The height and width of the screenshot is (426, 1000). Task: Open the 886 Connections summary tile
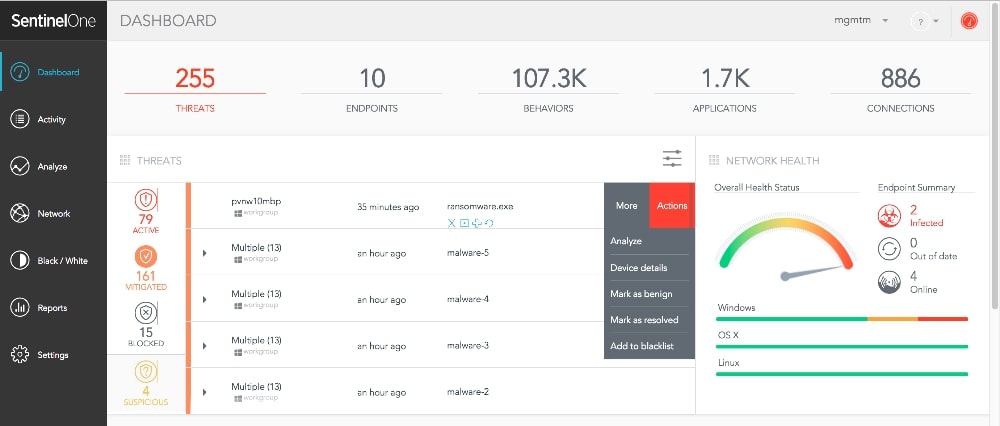pyautogui.click(x=900, y=88)
